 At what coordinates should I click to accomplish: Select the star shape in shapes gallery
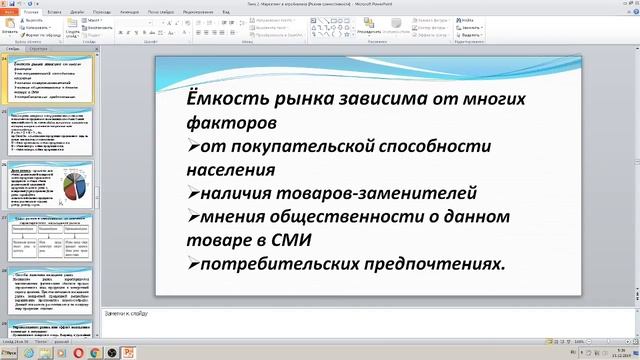click(347, 35)
